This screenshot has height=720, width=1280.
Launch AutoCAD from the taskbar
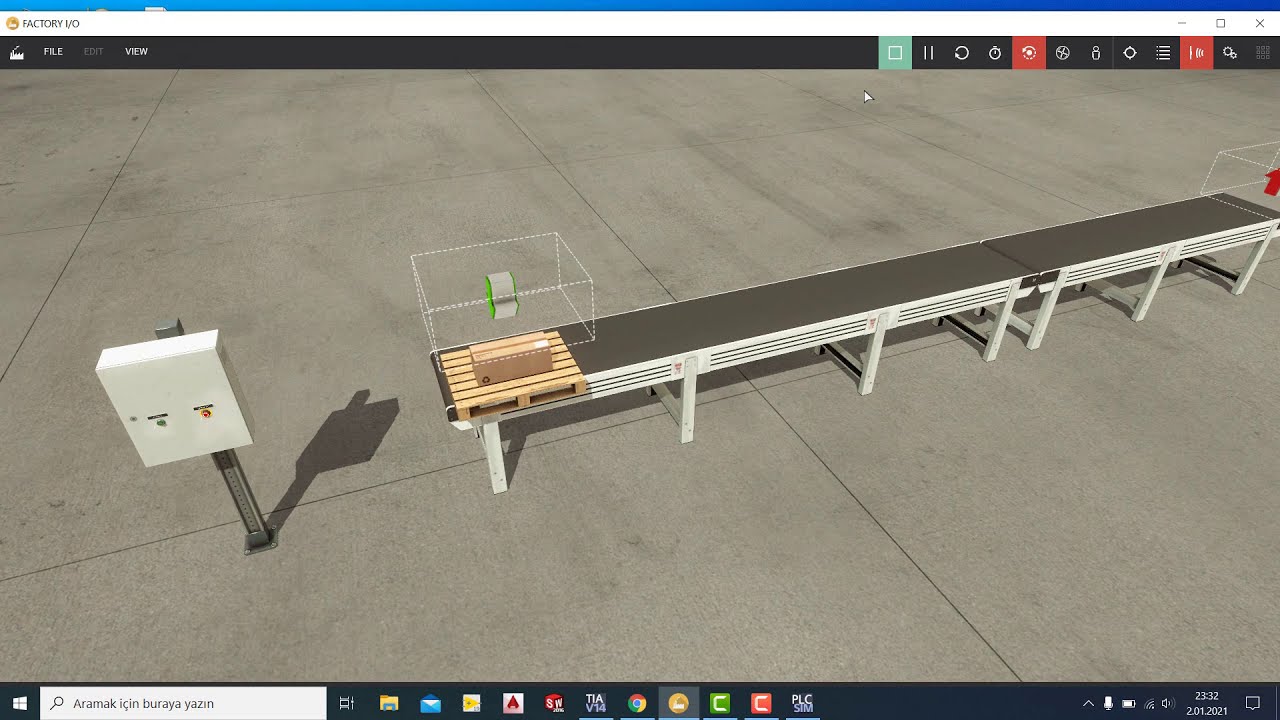tap(513, 703)
